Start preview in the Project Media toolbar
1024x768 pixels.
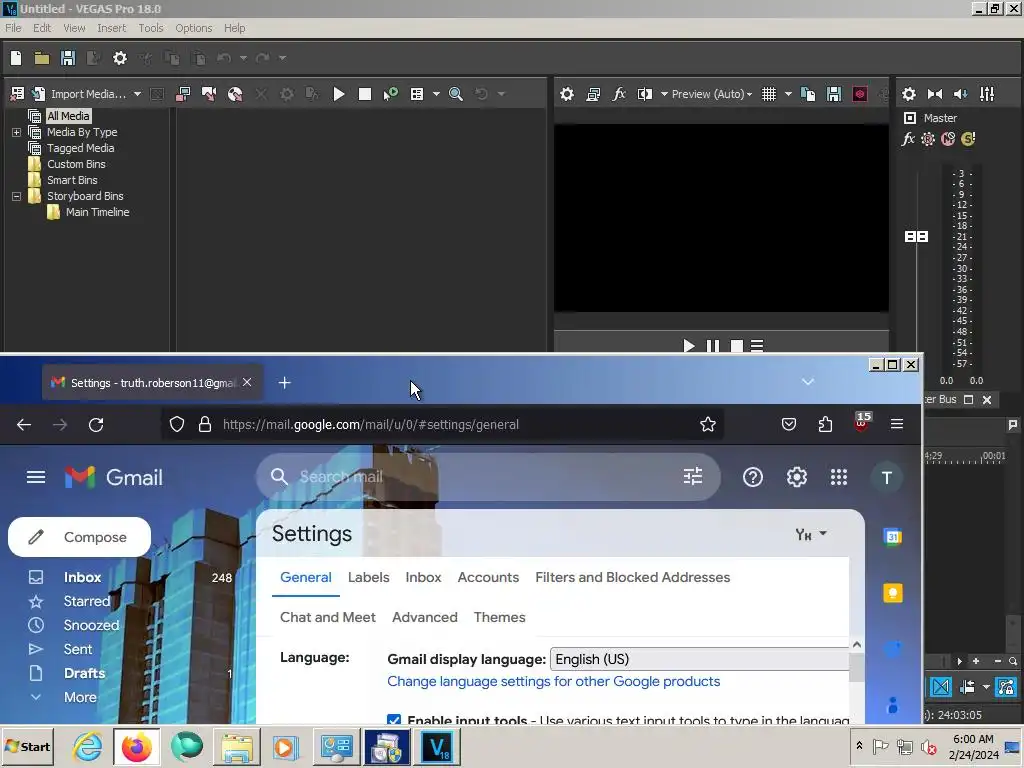pos(339,94)
